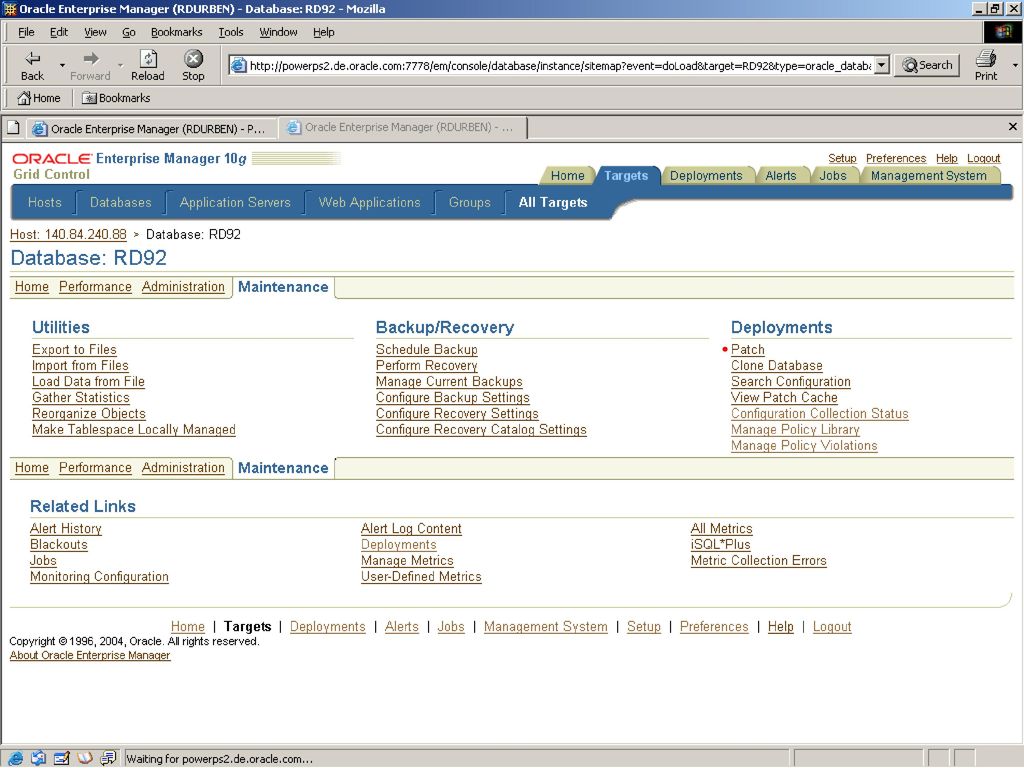Click the Back navigation arrow icon

[x=32, y=59]
